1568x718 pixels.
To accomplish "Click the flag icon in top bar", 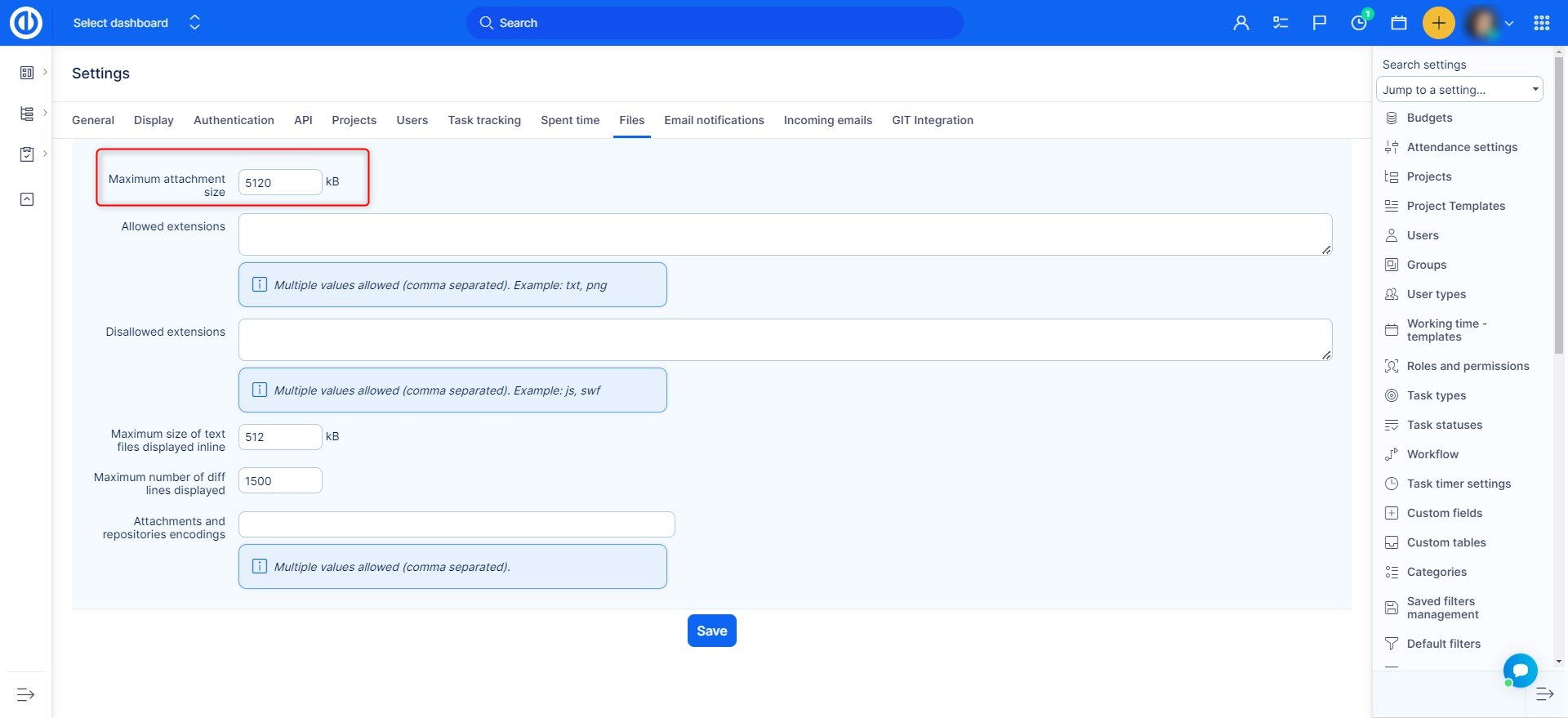I will (x=1319, y=23).
